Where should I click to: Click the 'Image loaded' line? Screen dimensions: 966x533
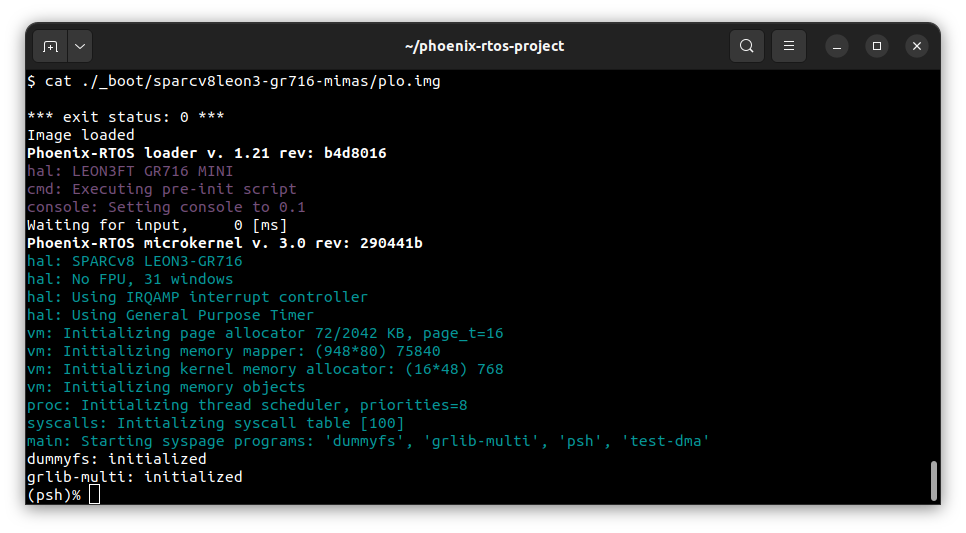[x=81, y=135]
